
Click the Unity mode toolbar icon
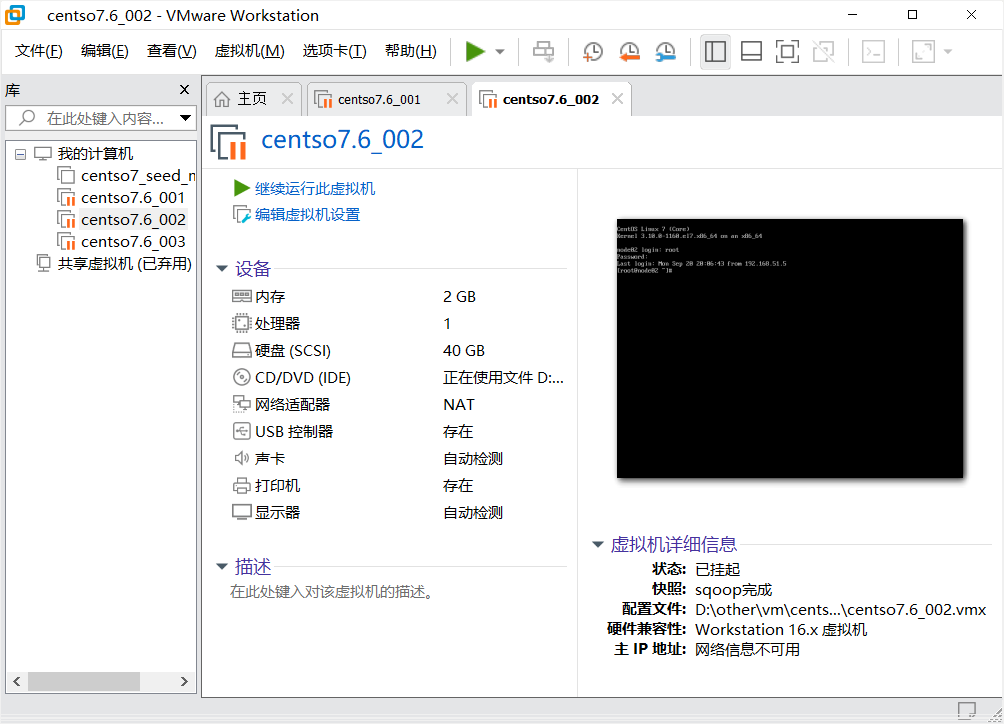823,51
